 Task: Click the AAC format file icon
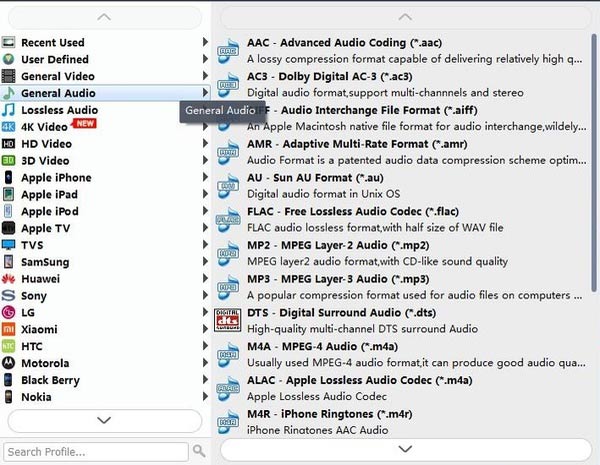(229, 50)
